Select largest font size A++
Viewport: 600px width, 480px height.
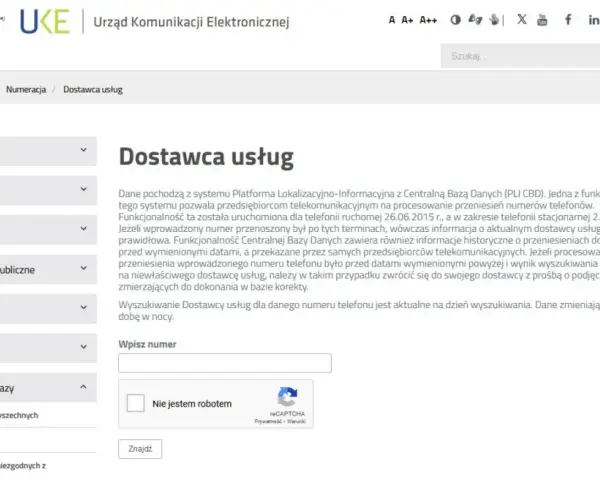tap(428, 20)
